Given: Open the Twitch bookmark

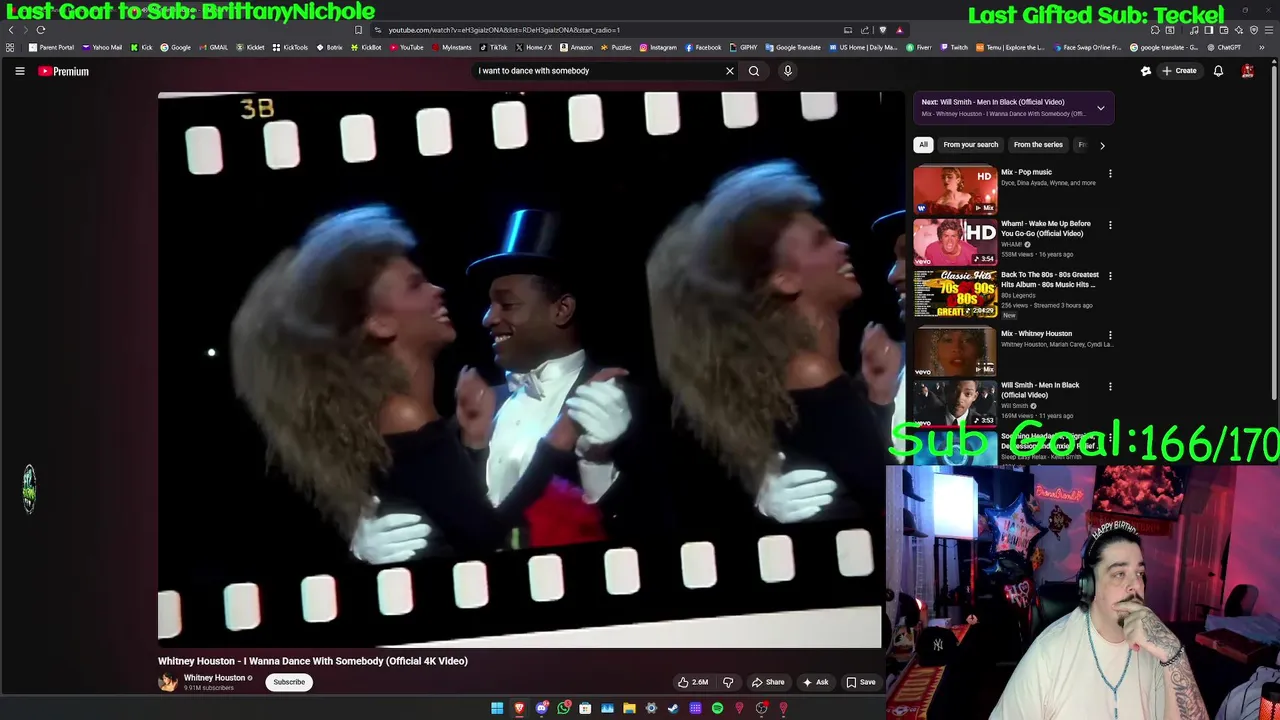Looking at the screenshot, I should click(953, 47).
